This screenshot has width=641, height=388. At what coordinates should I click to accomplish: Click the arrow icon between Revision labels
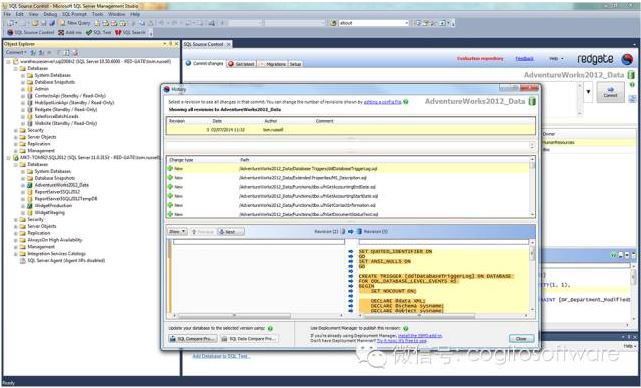coord(351,231)
